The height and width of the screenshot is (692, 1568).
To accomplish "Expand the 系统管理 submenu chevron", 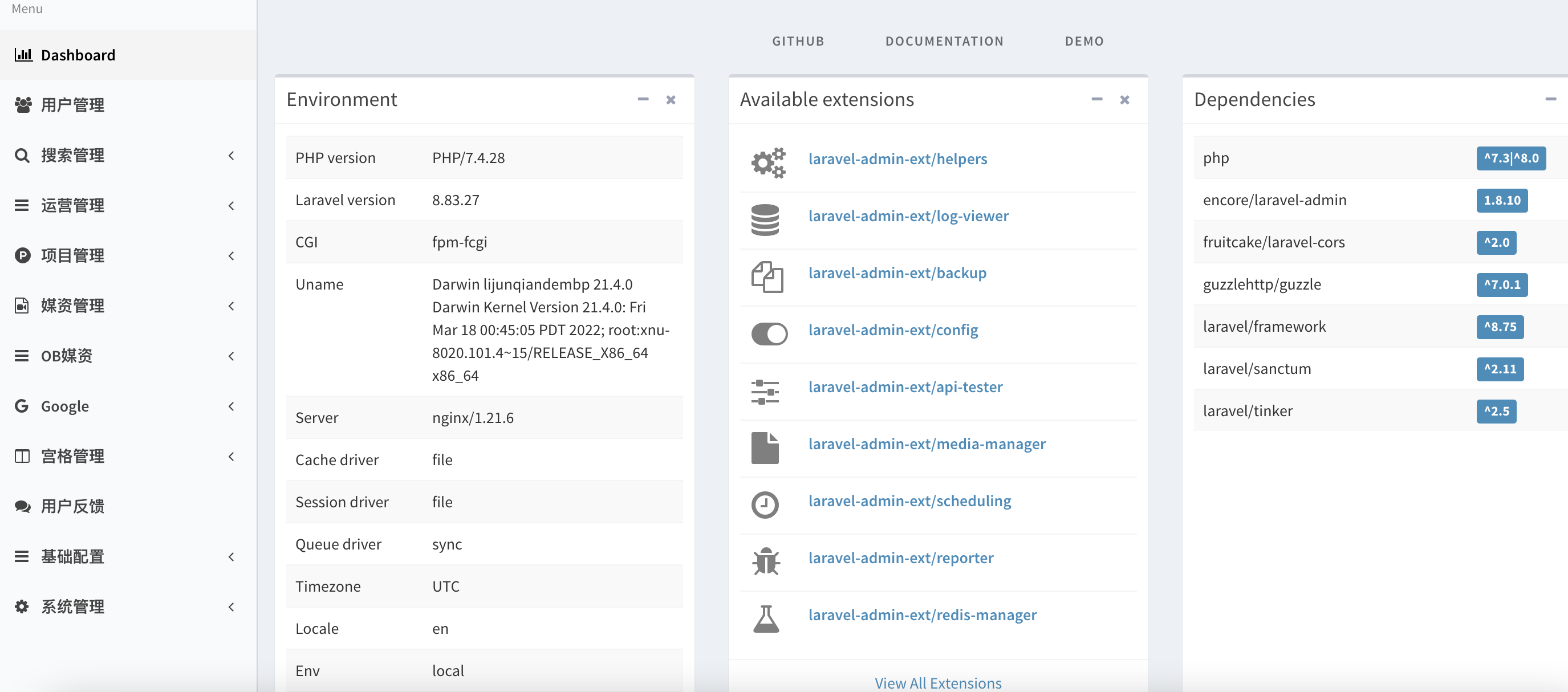I will [231, 607].
